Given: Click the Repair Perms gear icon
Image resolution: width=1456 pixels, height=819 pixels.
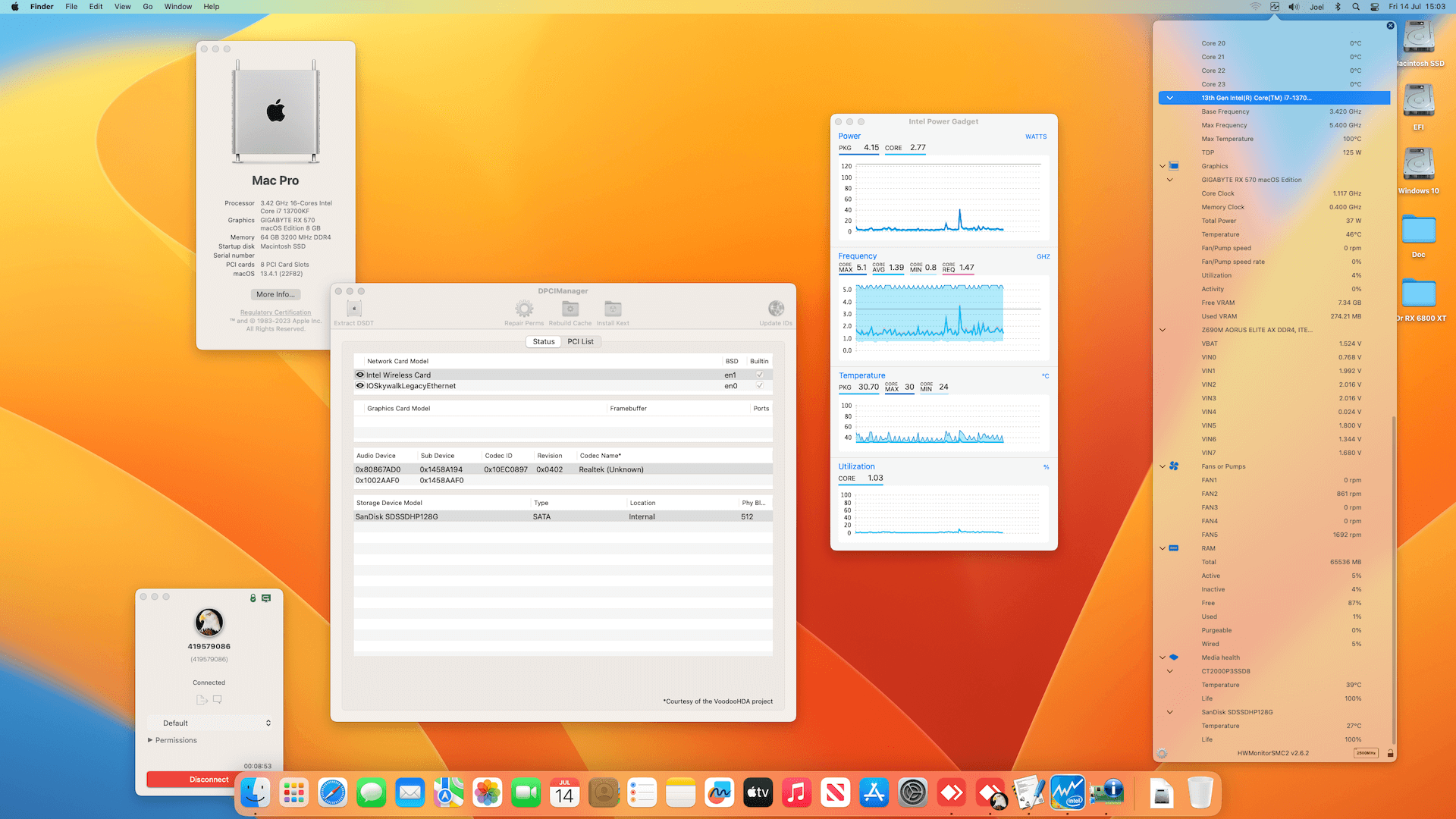Looking at the screenshot, I should pyautogui.click(x=524, y=309).
